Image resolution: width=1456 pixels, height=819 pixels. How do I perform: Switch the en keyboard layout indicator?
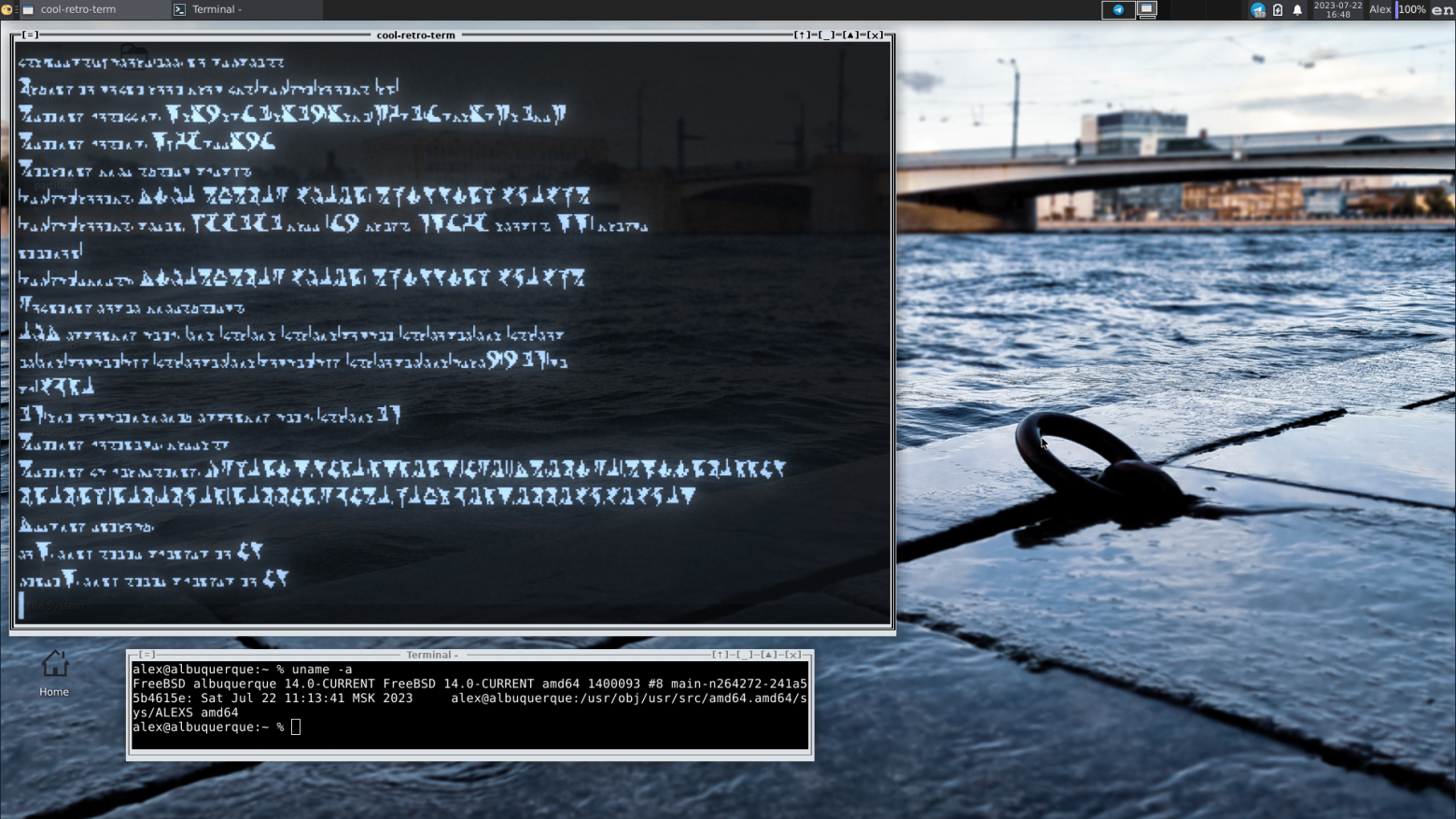coord(1442,9)
